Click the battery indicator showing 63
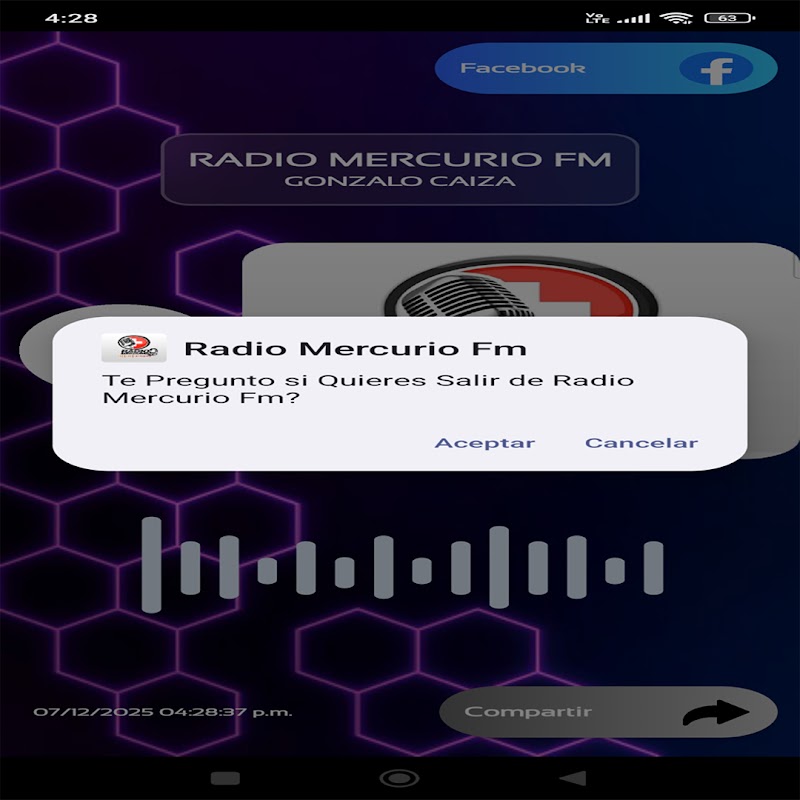The height and width of the screenshot is (800, 800). pos(730,18)
